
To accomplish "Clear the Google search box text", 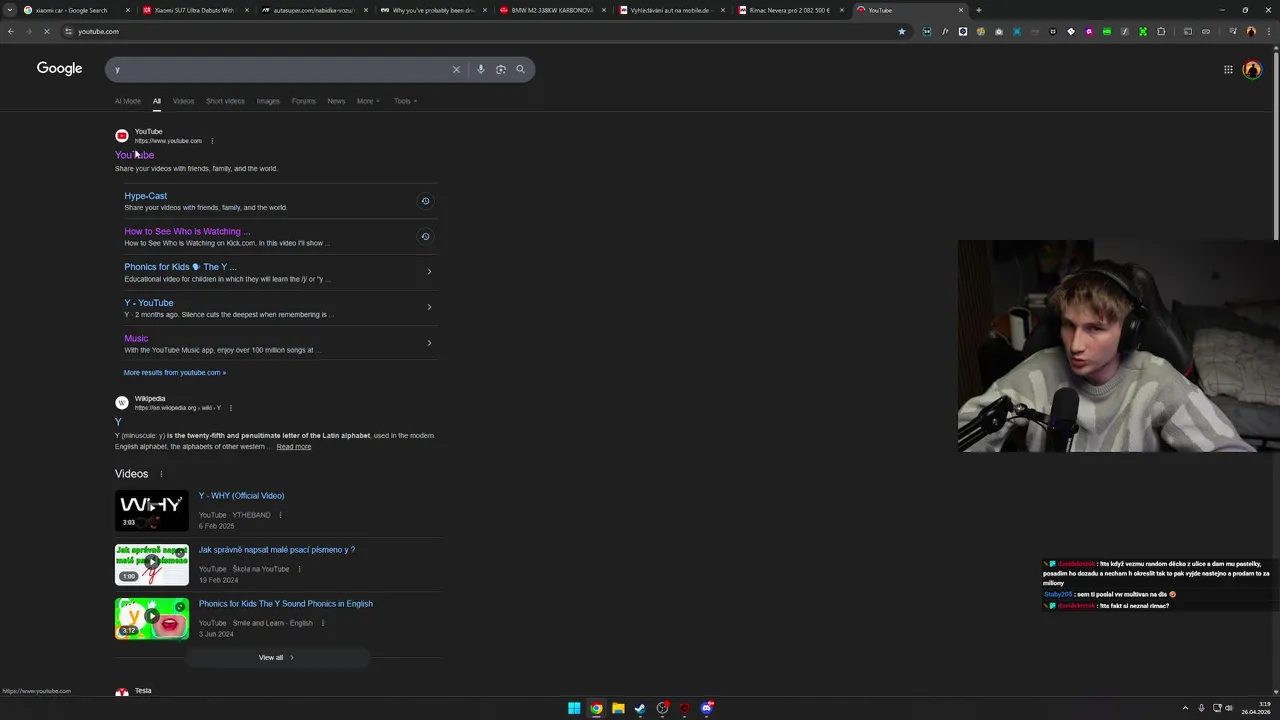I will (456, 69).
